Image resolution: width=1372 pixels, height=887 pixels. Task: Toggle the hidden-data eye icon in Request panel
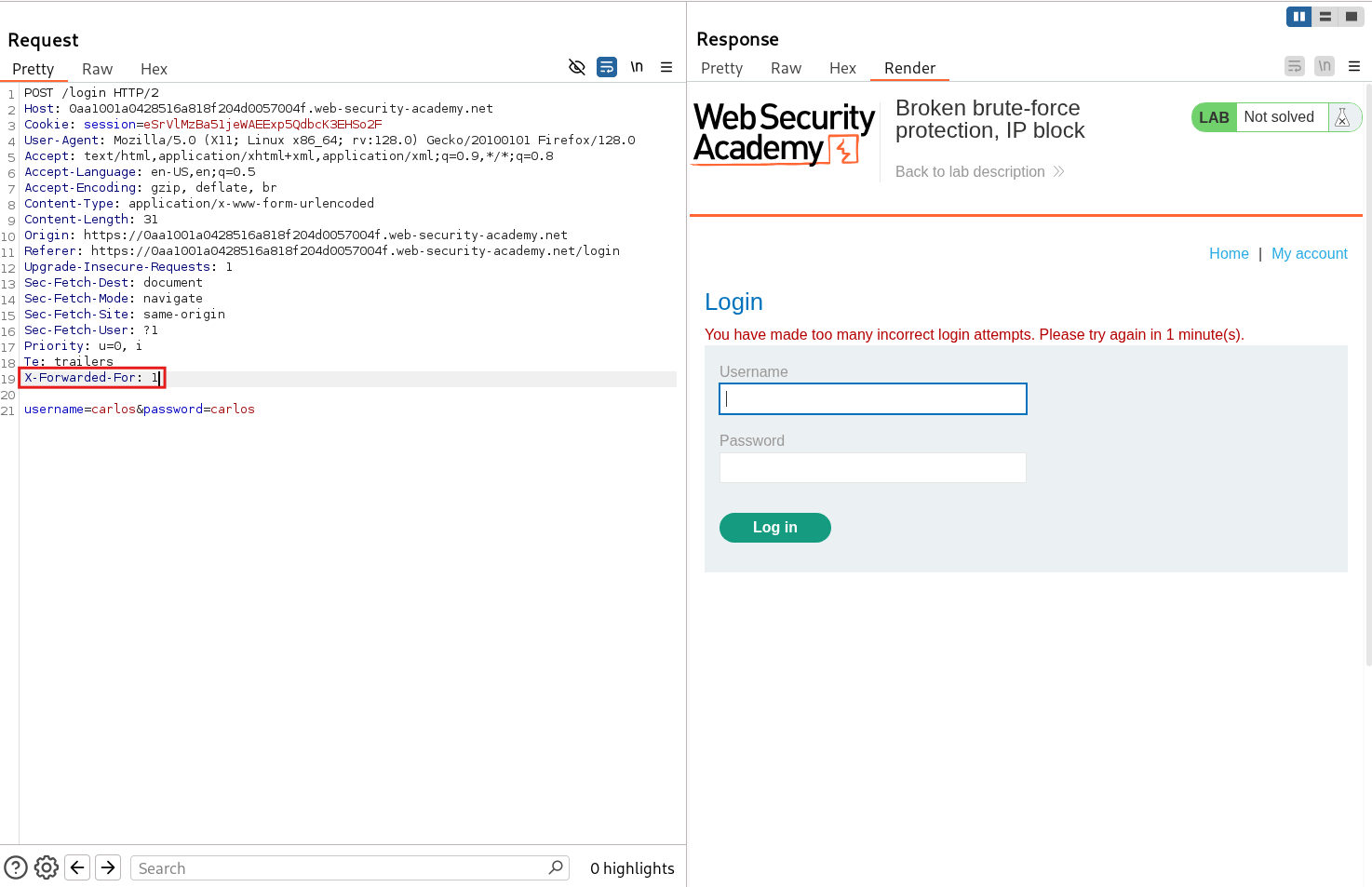[x=576, y=67]
